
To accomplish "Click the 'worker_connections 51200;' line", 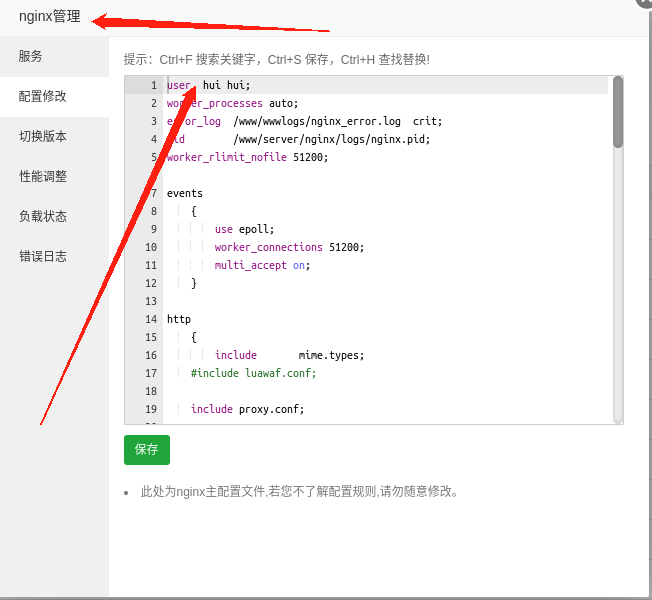I will point(289,247).
